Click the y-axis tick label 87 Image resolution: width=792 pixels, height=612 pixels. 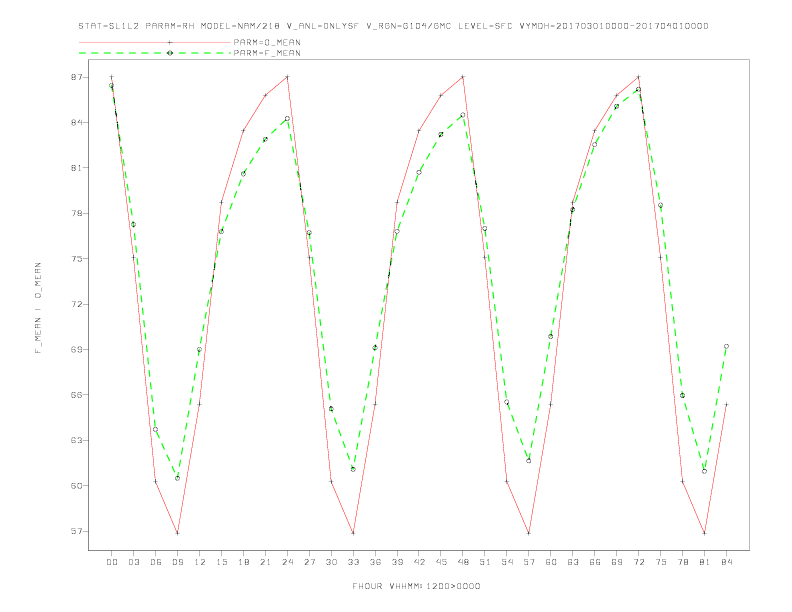point(77,77)
